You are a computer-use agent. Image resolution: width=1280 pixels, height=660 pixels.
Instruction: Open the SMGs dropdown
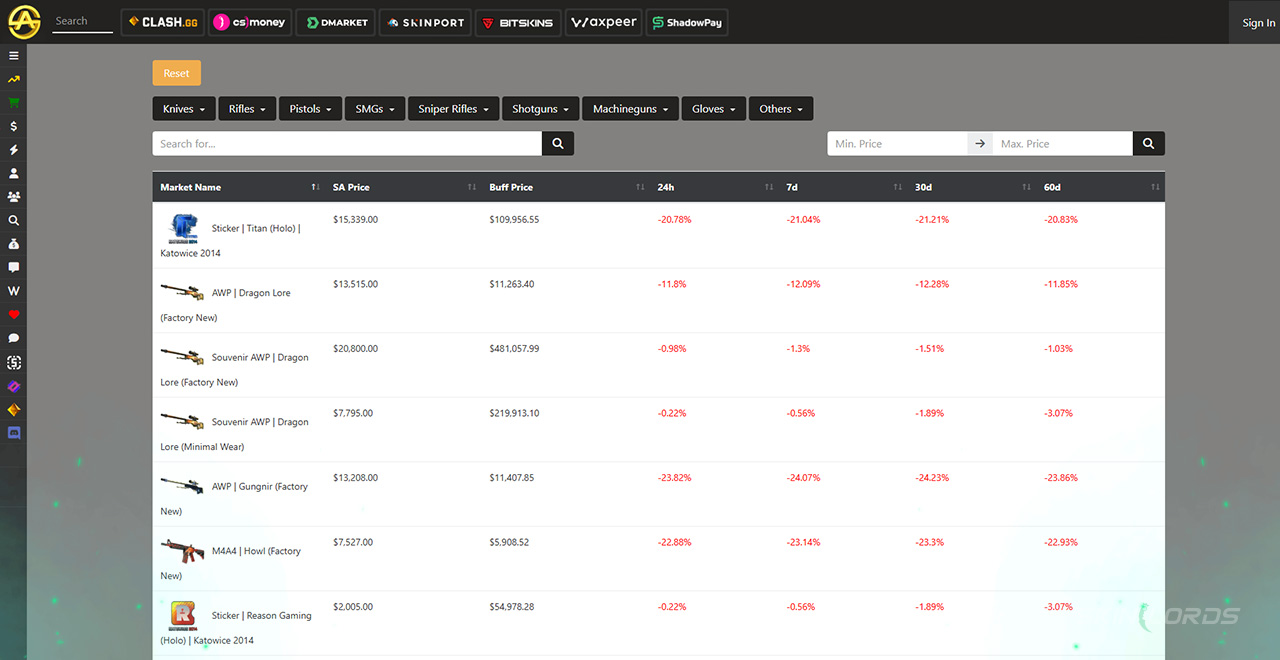375,109
